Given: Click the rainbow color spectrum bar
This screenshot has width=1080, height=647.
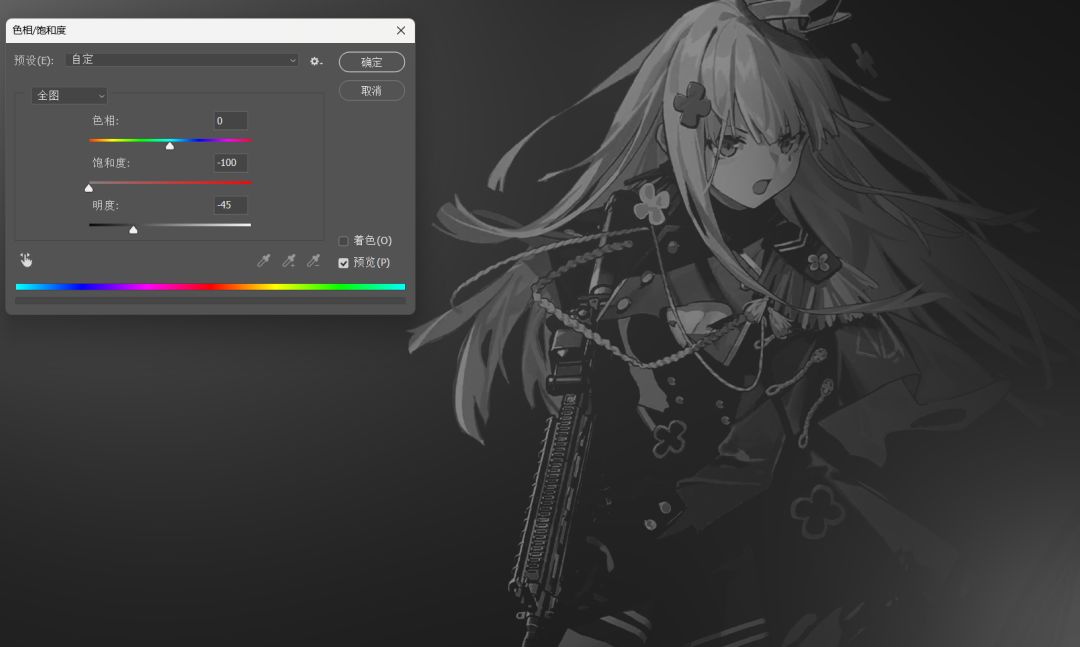Looking at the screenshot, I should (x=210, y=287).
